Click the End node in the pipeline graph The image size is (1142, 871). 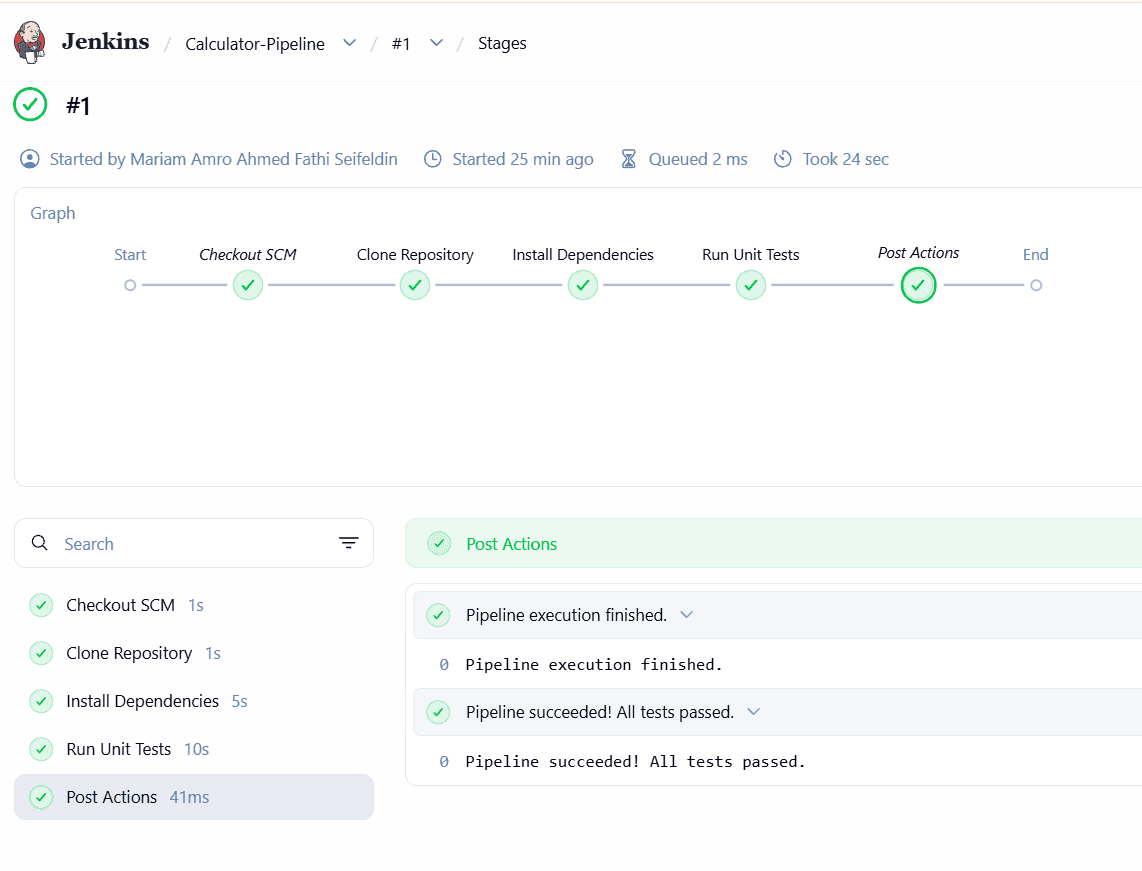click(1036, 285)
